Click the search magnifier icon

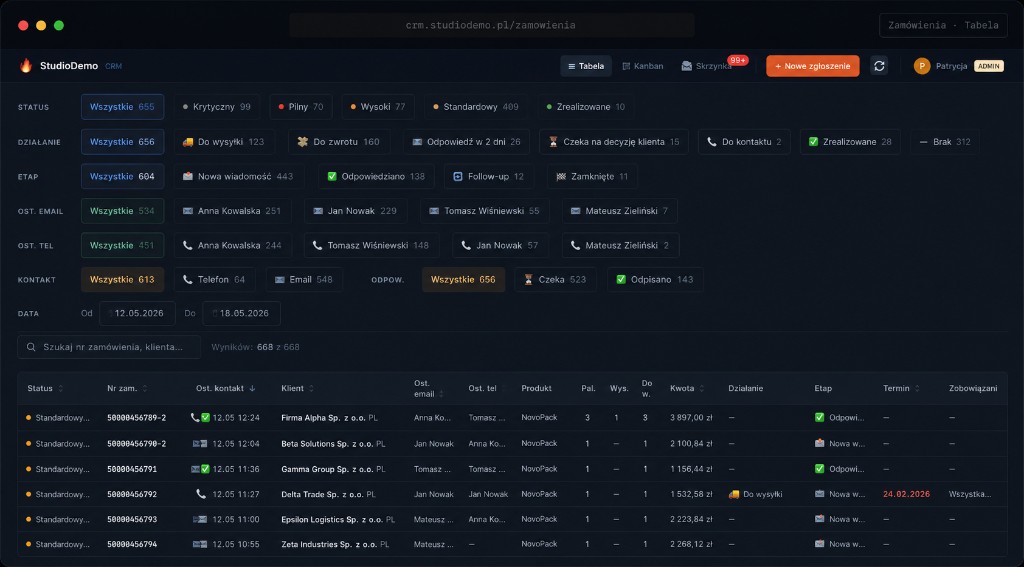31,347
